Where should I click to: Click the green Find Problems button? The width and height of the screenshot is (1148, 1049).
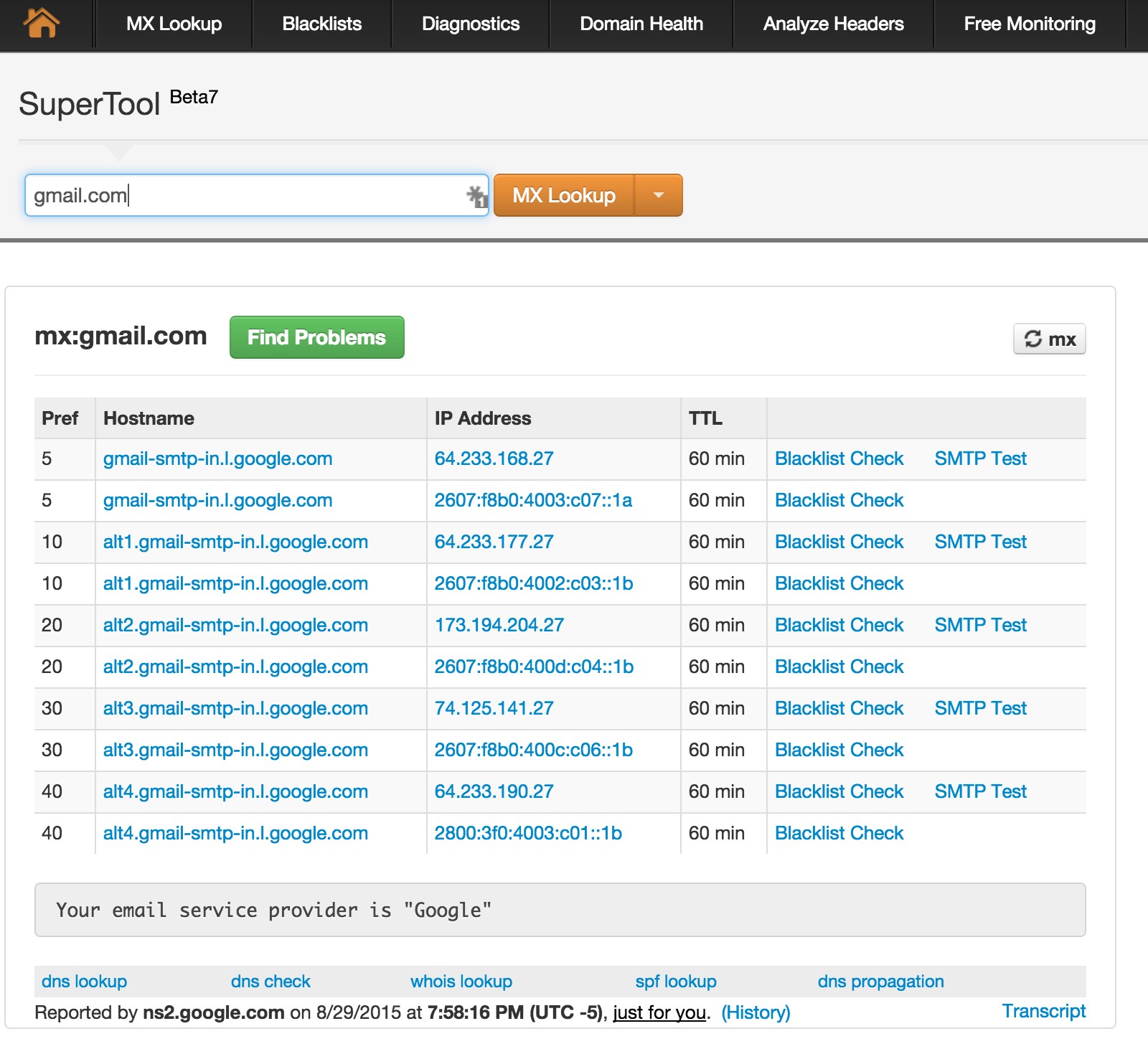pos(316,337)
